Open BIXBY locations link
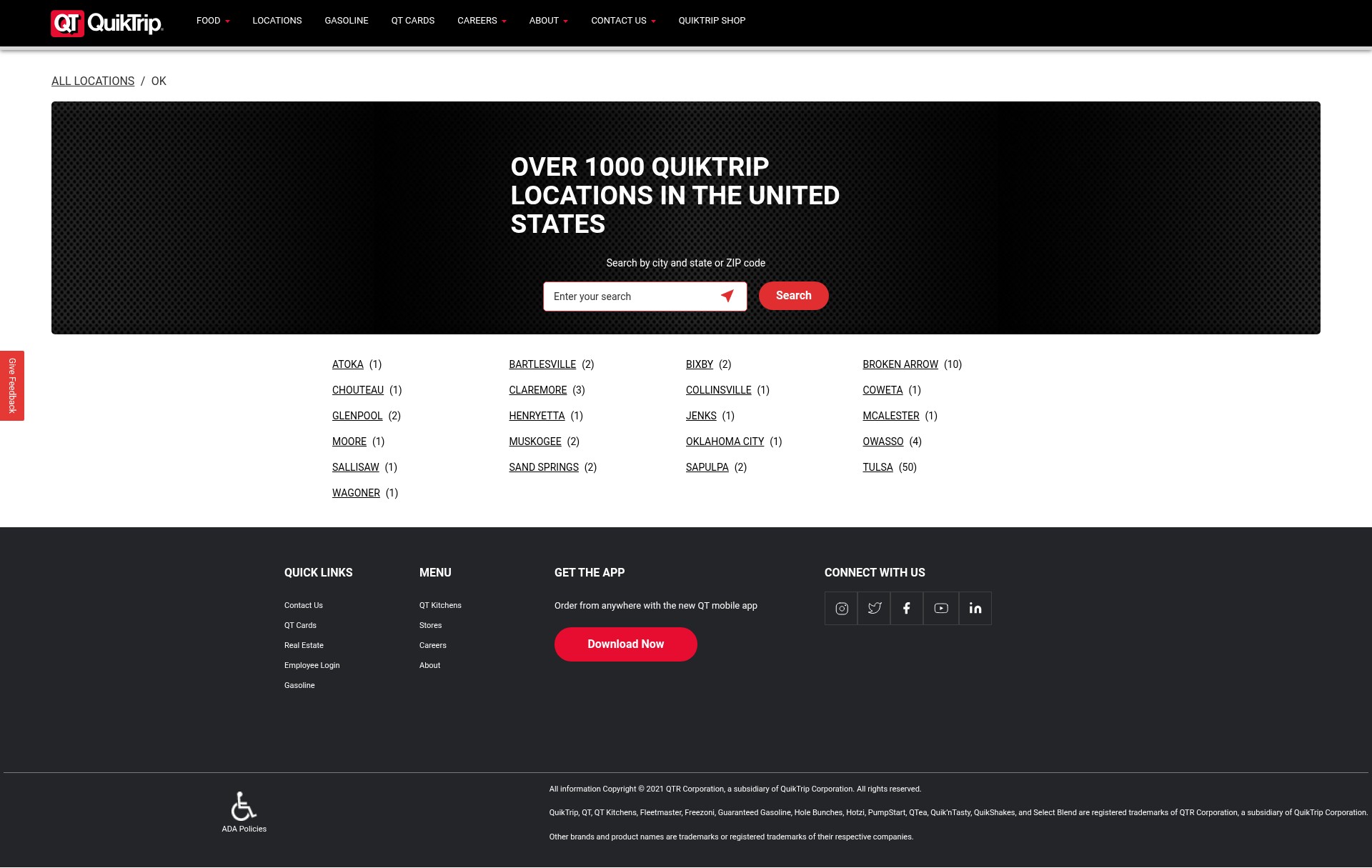Viewport: 1372px width, 868px height. pyautogui.click(x=700, y=364)
